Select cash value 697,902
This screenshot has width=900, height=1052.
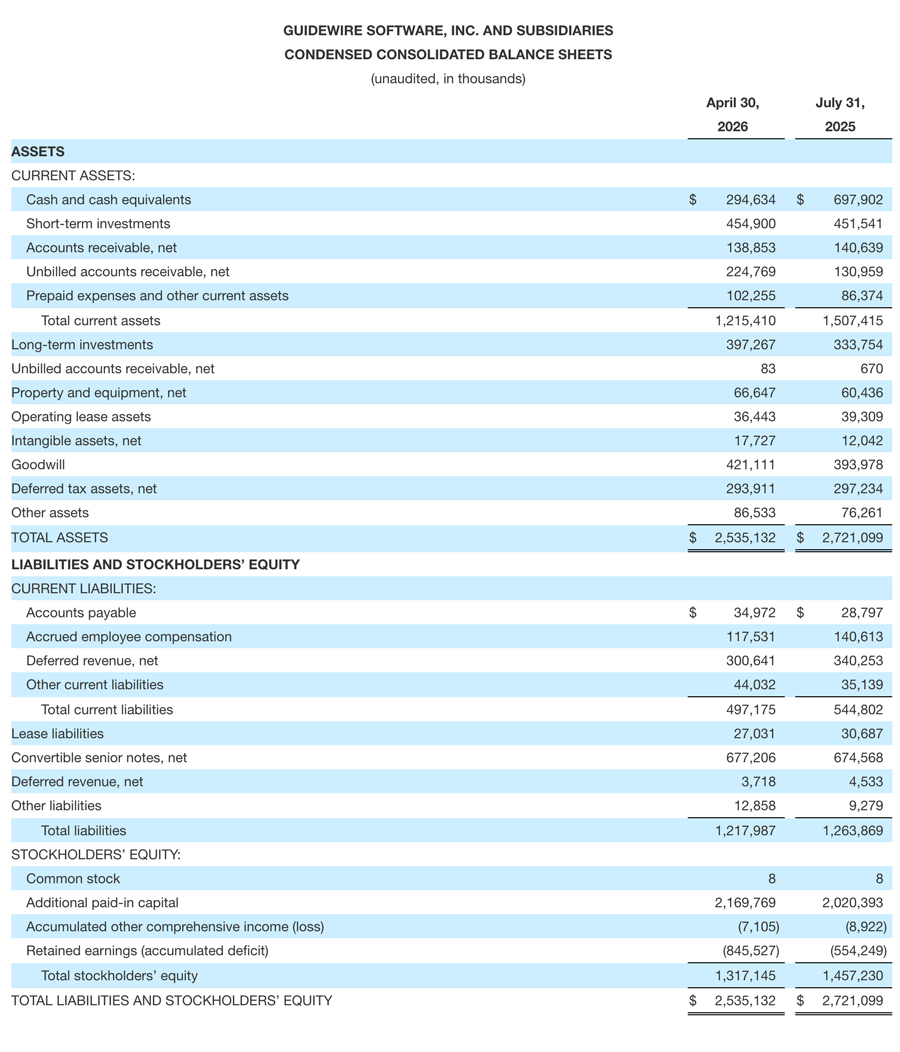pyautogui.click(x=858, y=200)
